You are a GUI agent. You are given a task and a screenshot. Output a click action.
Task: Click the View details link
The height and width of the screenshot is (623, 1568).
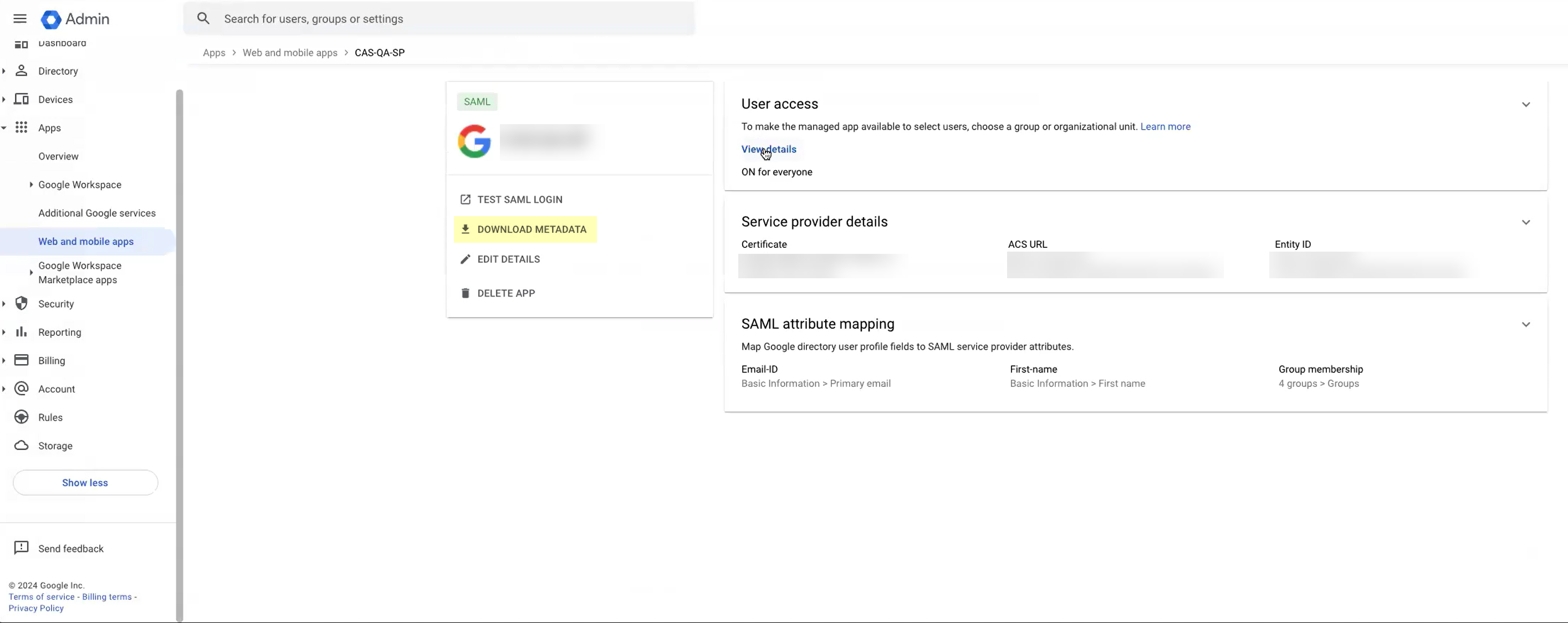pyautogui.click(x=769, y=149)
